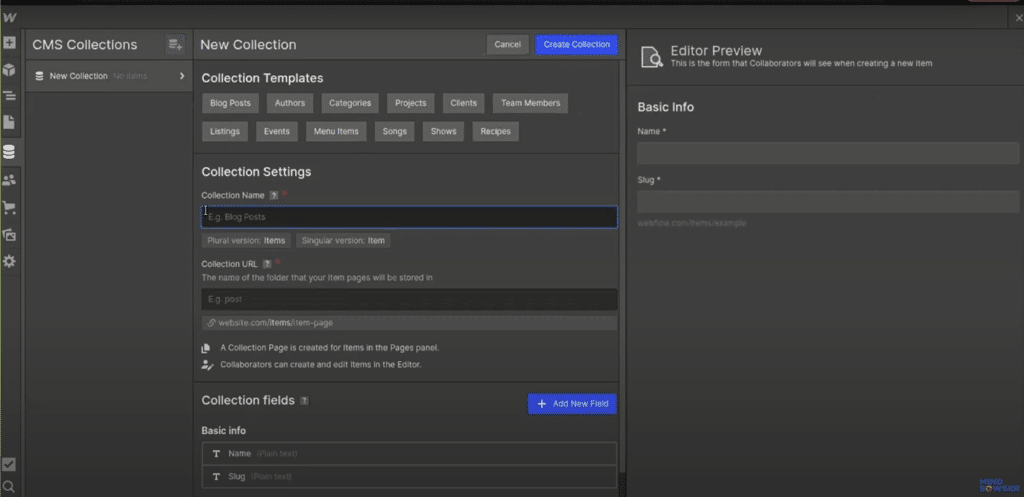The width and height of the screenshot is (1024, 497).
Task: Open the Assets panel icon
Action: [9, 234]
